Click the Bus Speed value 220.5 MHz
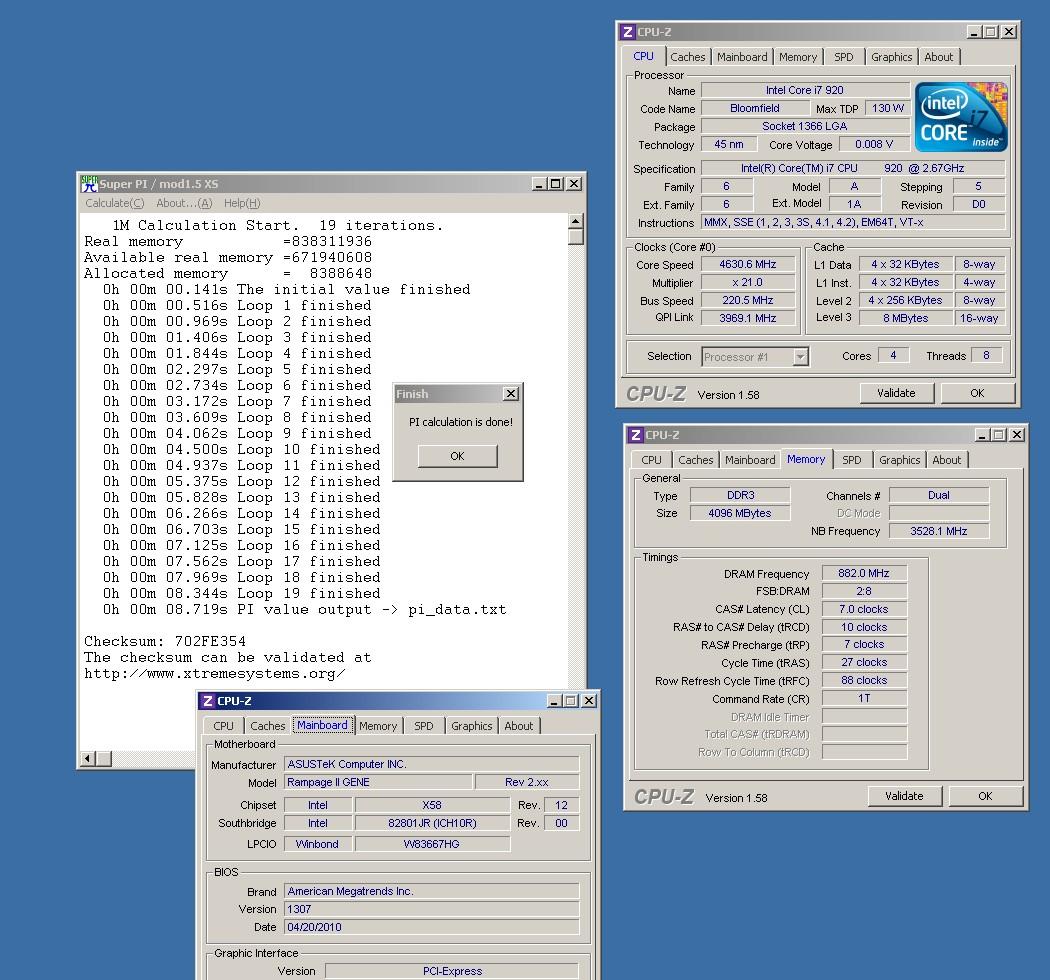Viewport: 1050px width, 980px height. click(748, 301)
